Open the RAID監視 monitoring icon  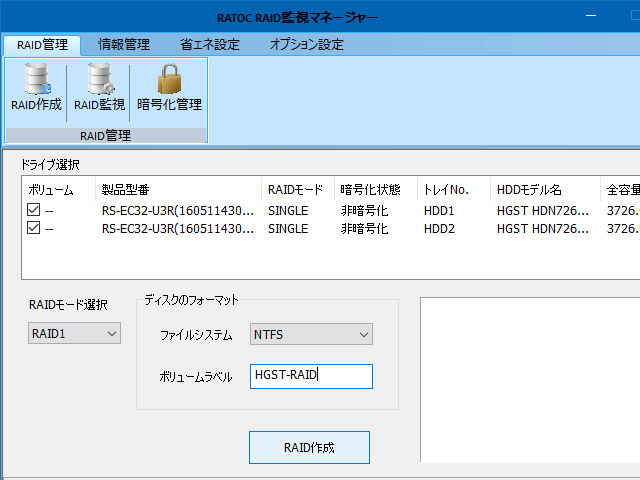(x=99, y=87)
